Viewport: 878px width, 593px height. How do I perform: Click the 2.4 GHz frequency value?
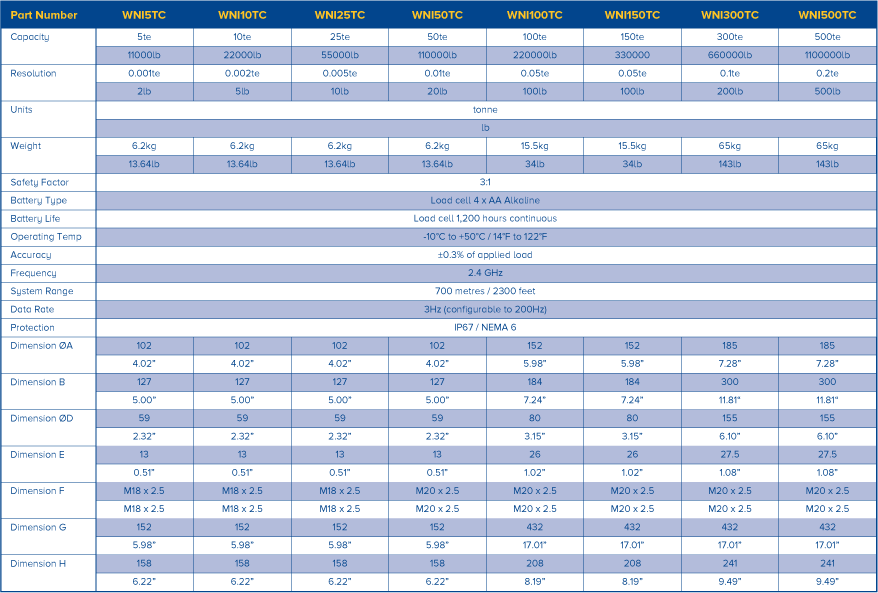485,273
